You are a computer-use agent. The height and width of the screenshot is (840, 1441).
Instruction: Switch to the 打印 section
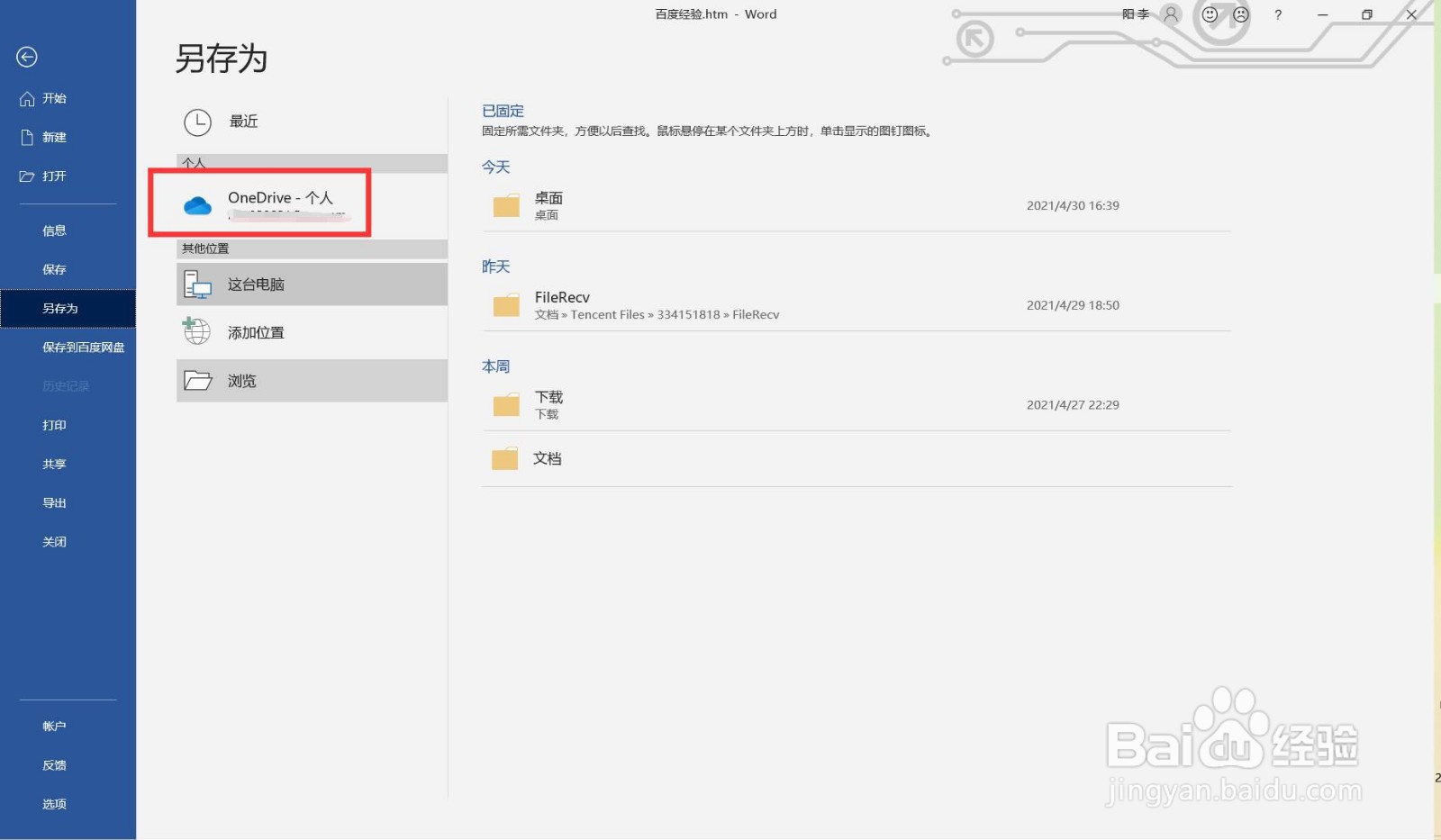click(54, 424)
